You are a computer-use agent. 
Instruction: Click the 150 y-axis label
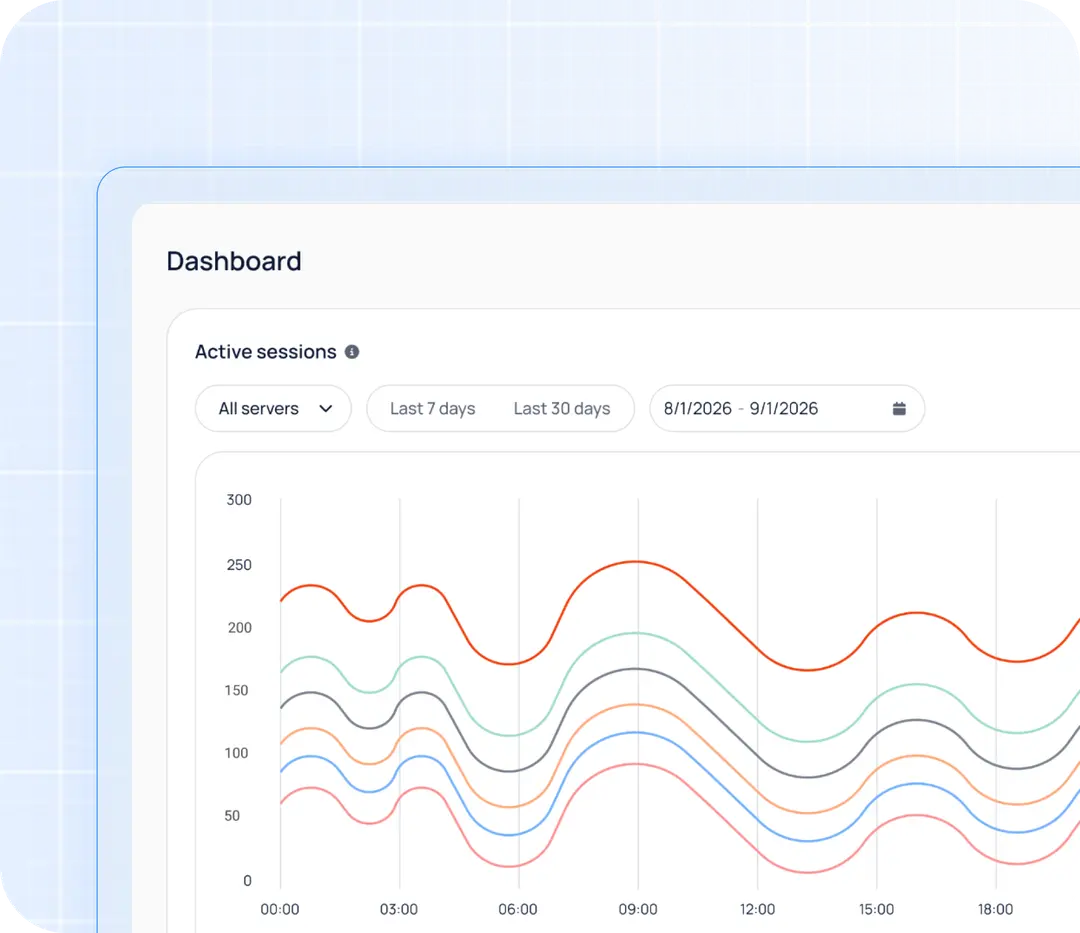tap(236, 690)
